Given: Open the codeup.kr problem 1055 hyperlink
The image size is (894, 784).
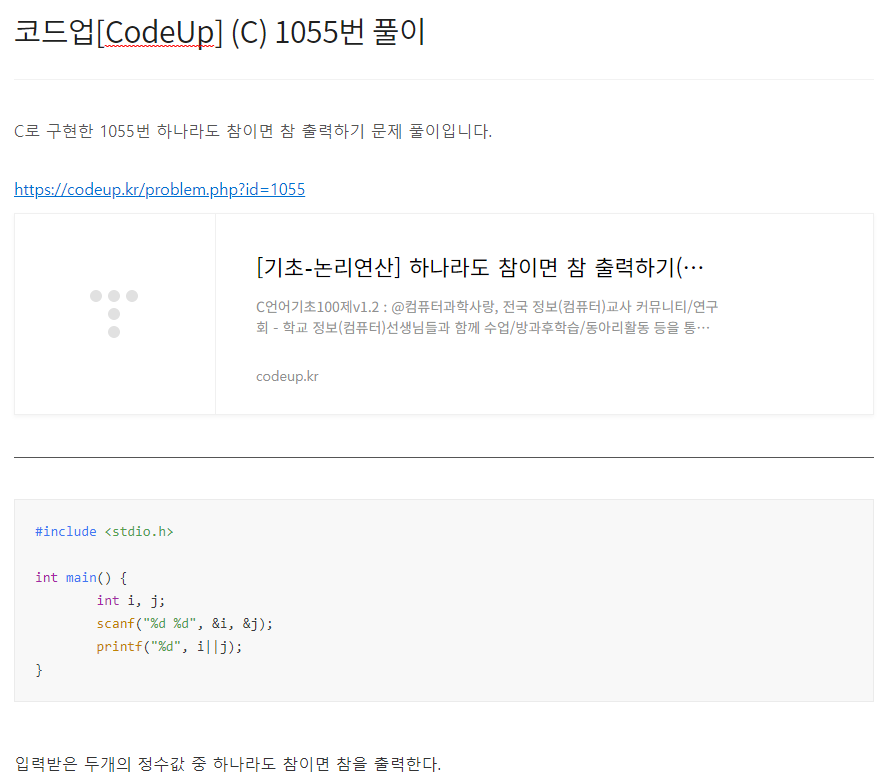Looking at the screenshot, I should pos(160,189).
